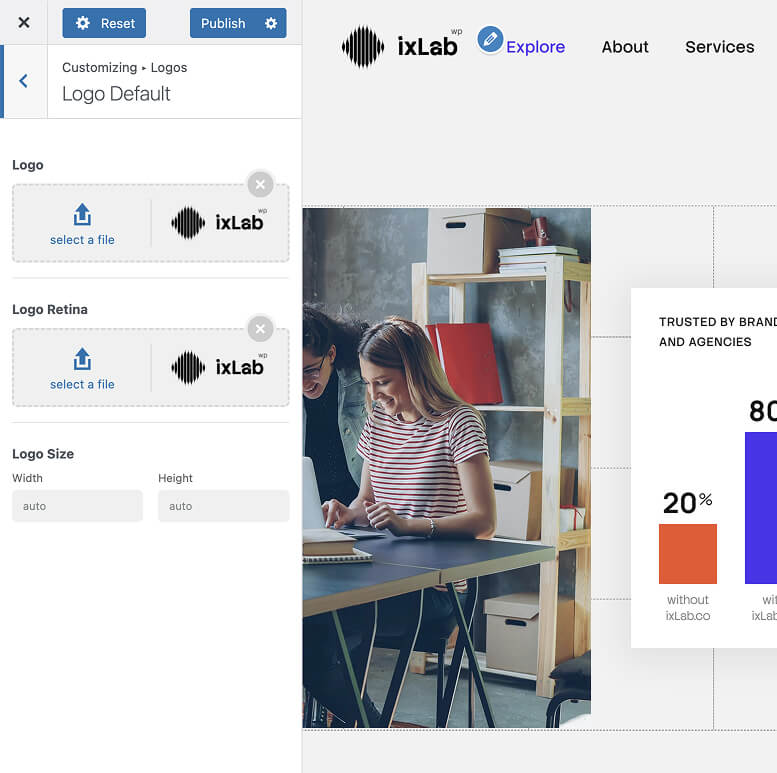Click the Logo Size Width input field

(x=77, y=506)
